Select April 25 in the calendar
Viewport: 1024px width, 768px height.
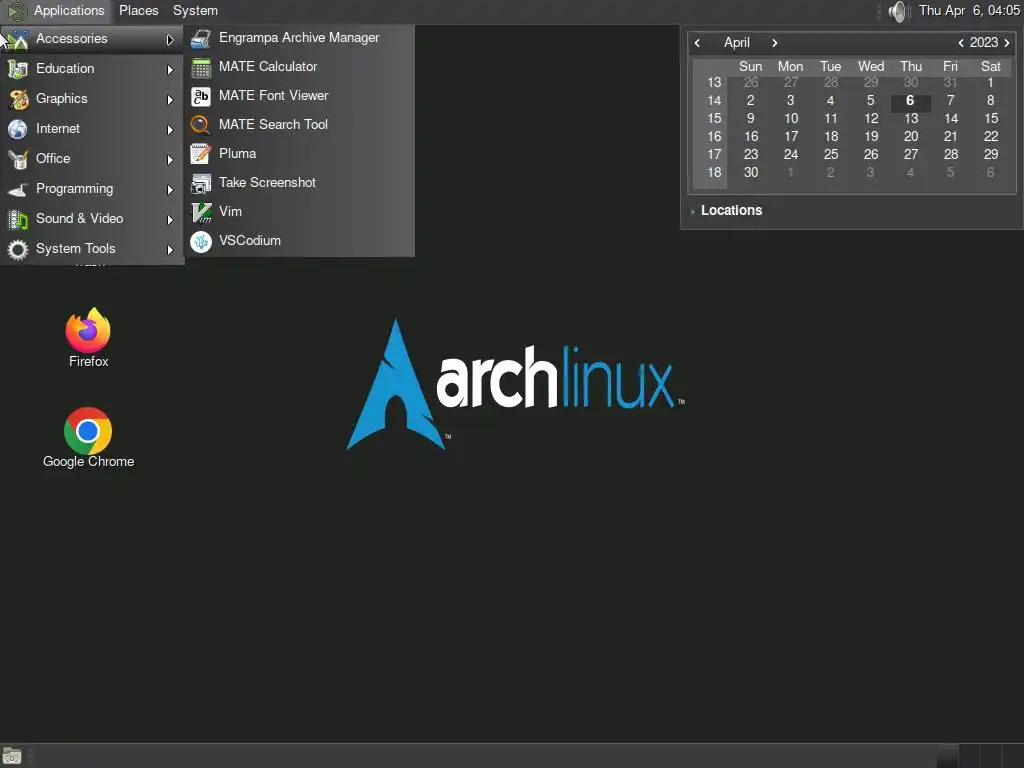[x=831, y=154]
